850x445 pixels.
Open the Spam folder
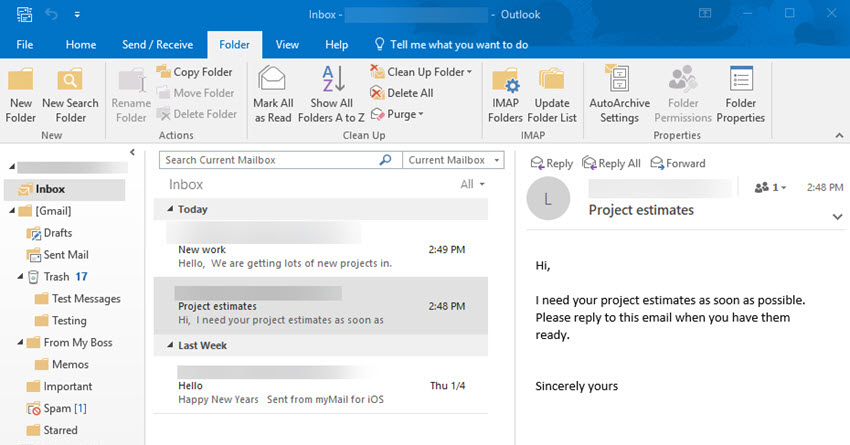[x=56, y=408]
